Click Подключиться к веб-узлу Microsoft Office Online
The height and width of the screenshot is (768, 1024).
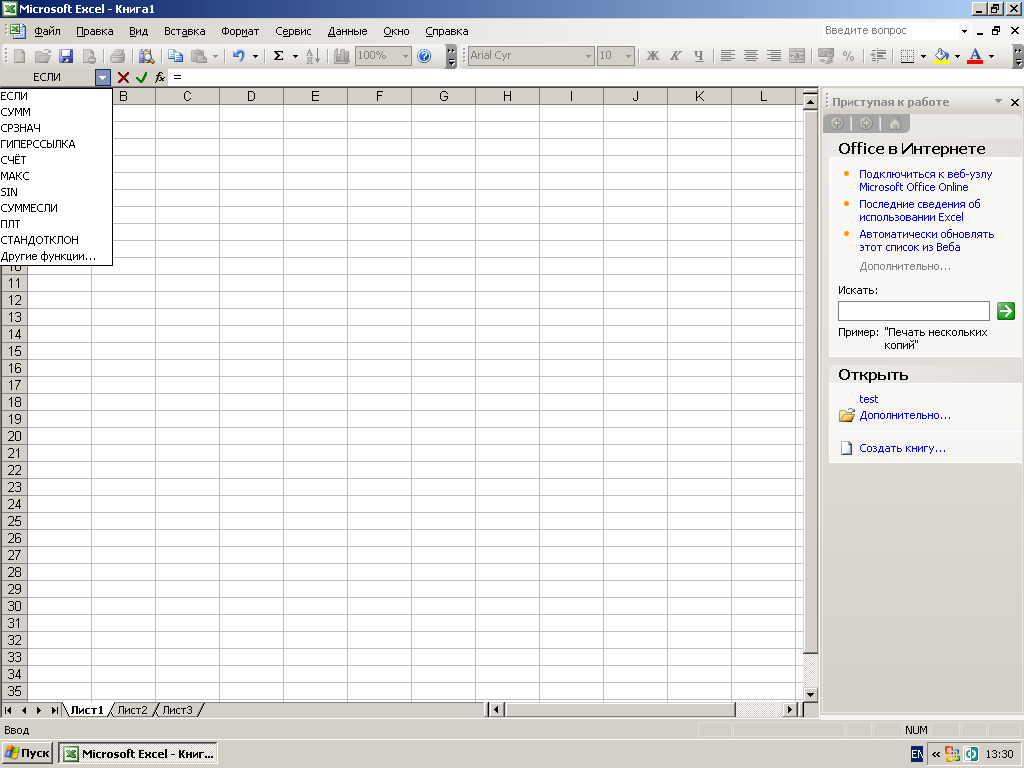click(x=925, y=180)
